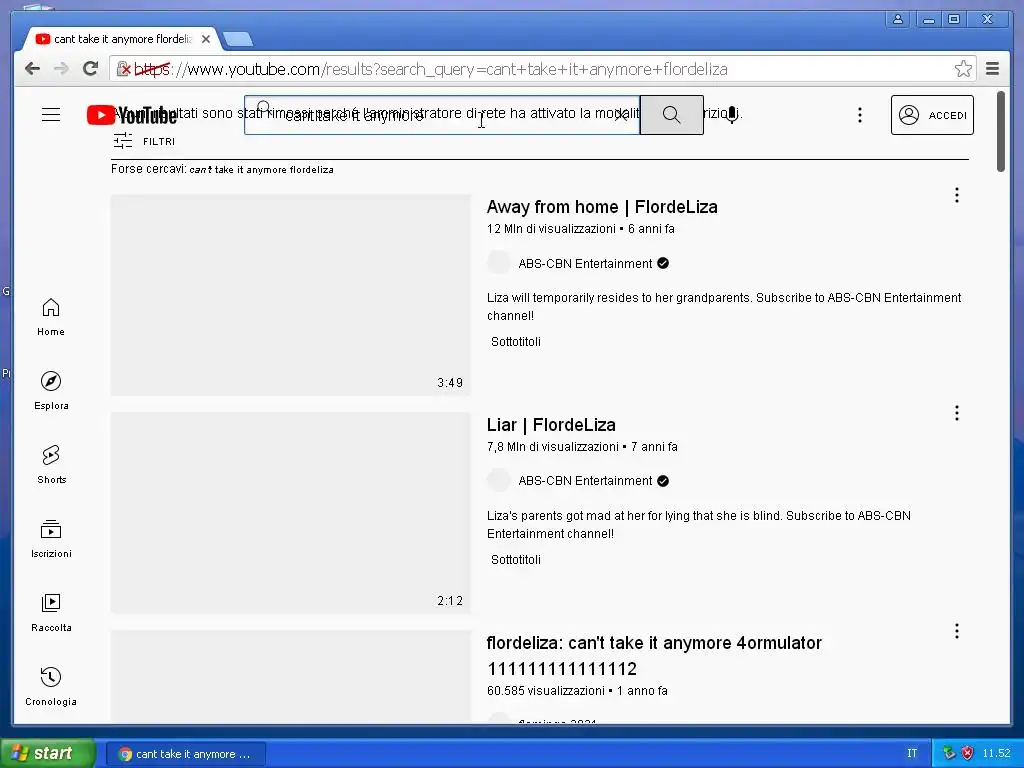Close the current browser tab
This screenshot has width=1024, height=768.
pyautogui.click(x=206, y=39)
